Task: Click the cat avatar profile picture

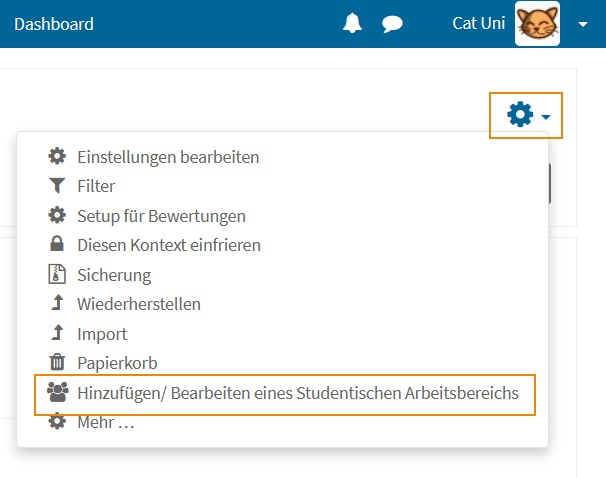Action: (537, 24)
